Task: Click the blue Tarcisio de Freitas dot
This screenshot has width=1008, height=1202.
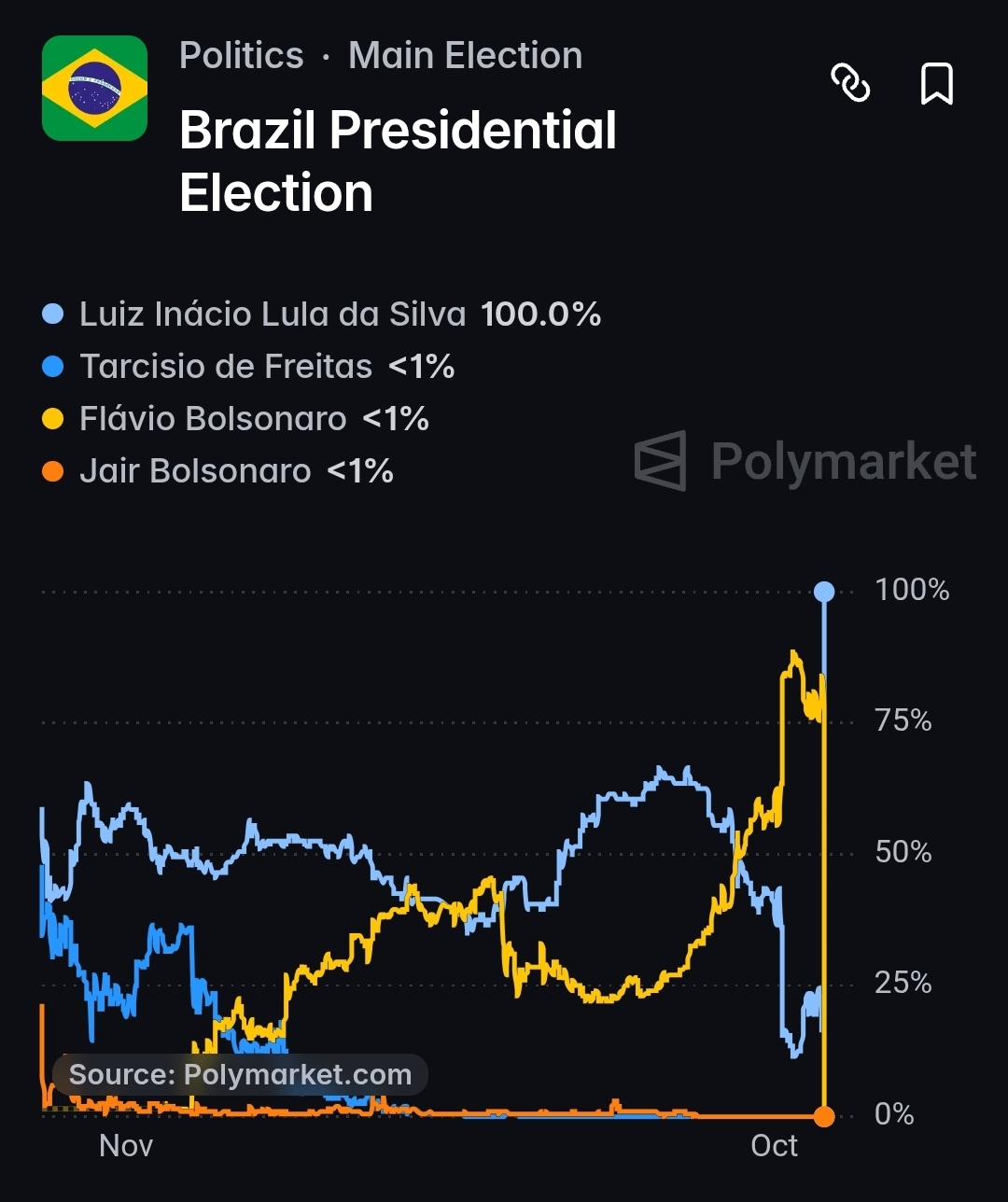Action: point(53,367)
